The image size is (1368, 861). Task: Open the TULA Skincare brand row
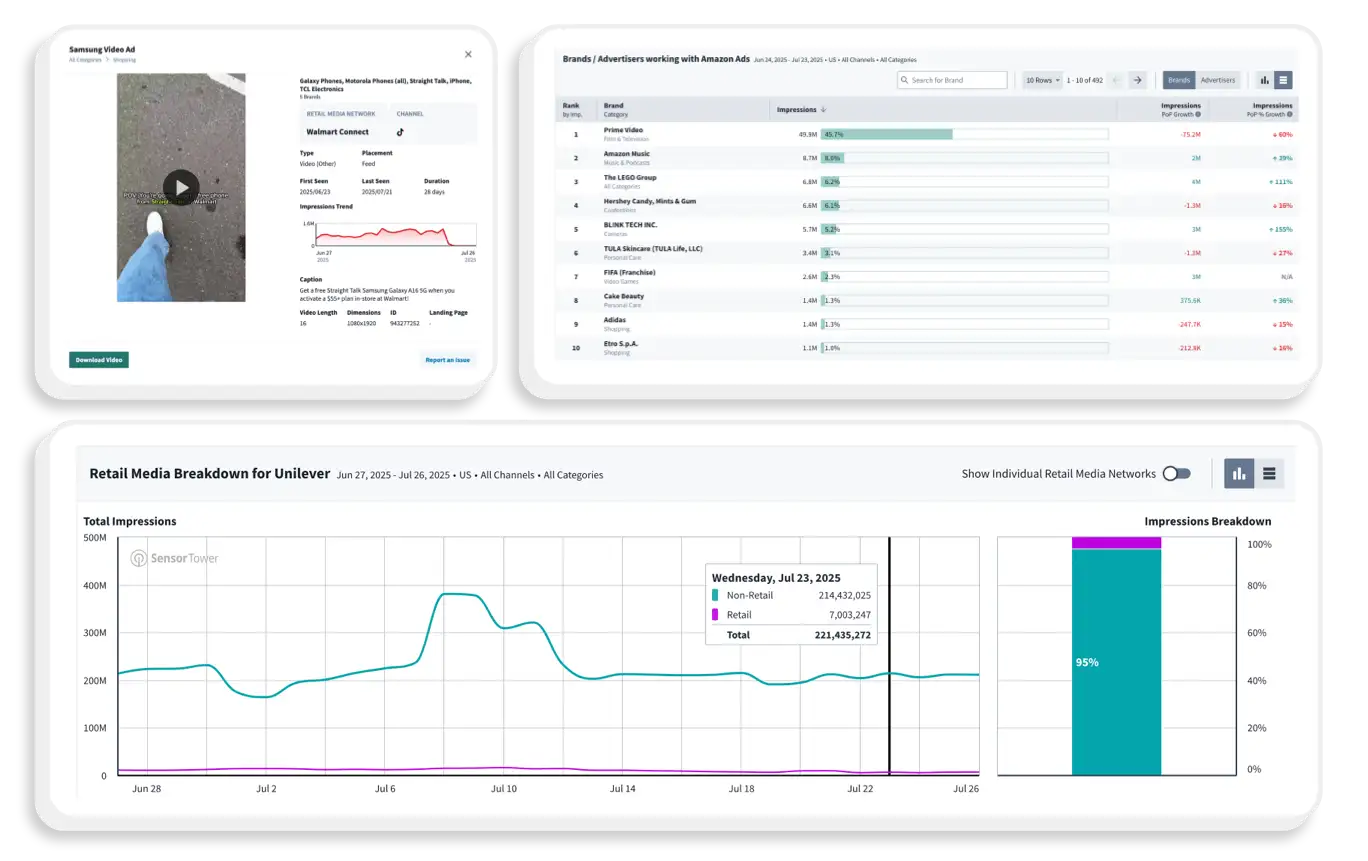926,253
